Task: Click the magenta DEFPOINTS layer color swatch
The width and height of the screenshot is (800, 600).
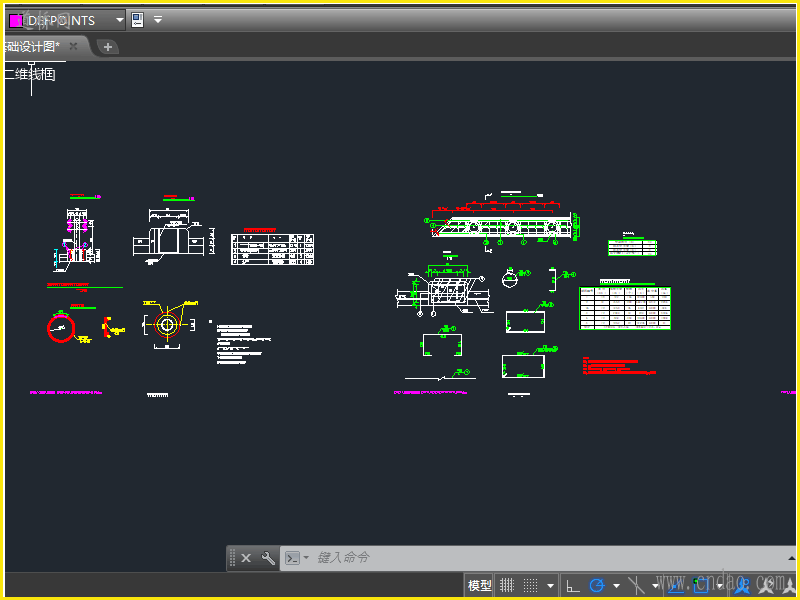Action: click(15, 20)
